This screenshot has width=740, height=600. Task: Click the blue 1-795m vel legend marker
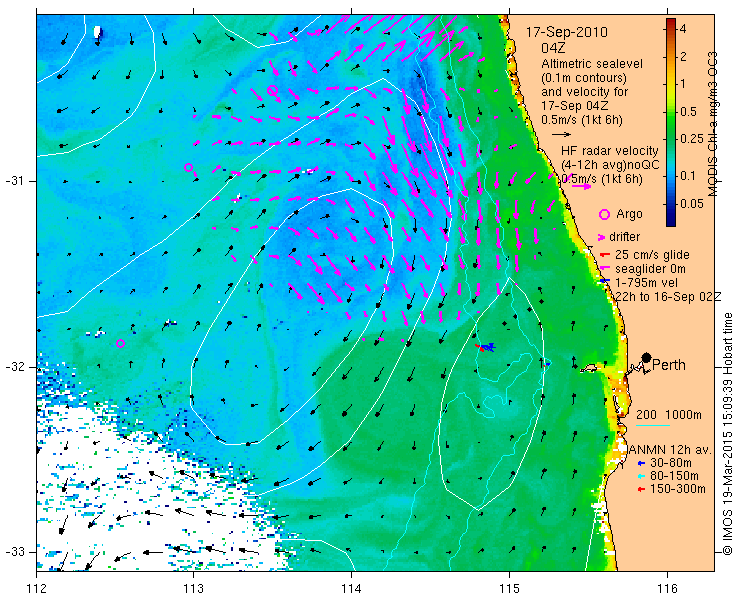click(x=605, y=281)
